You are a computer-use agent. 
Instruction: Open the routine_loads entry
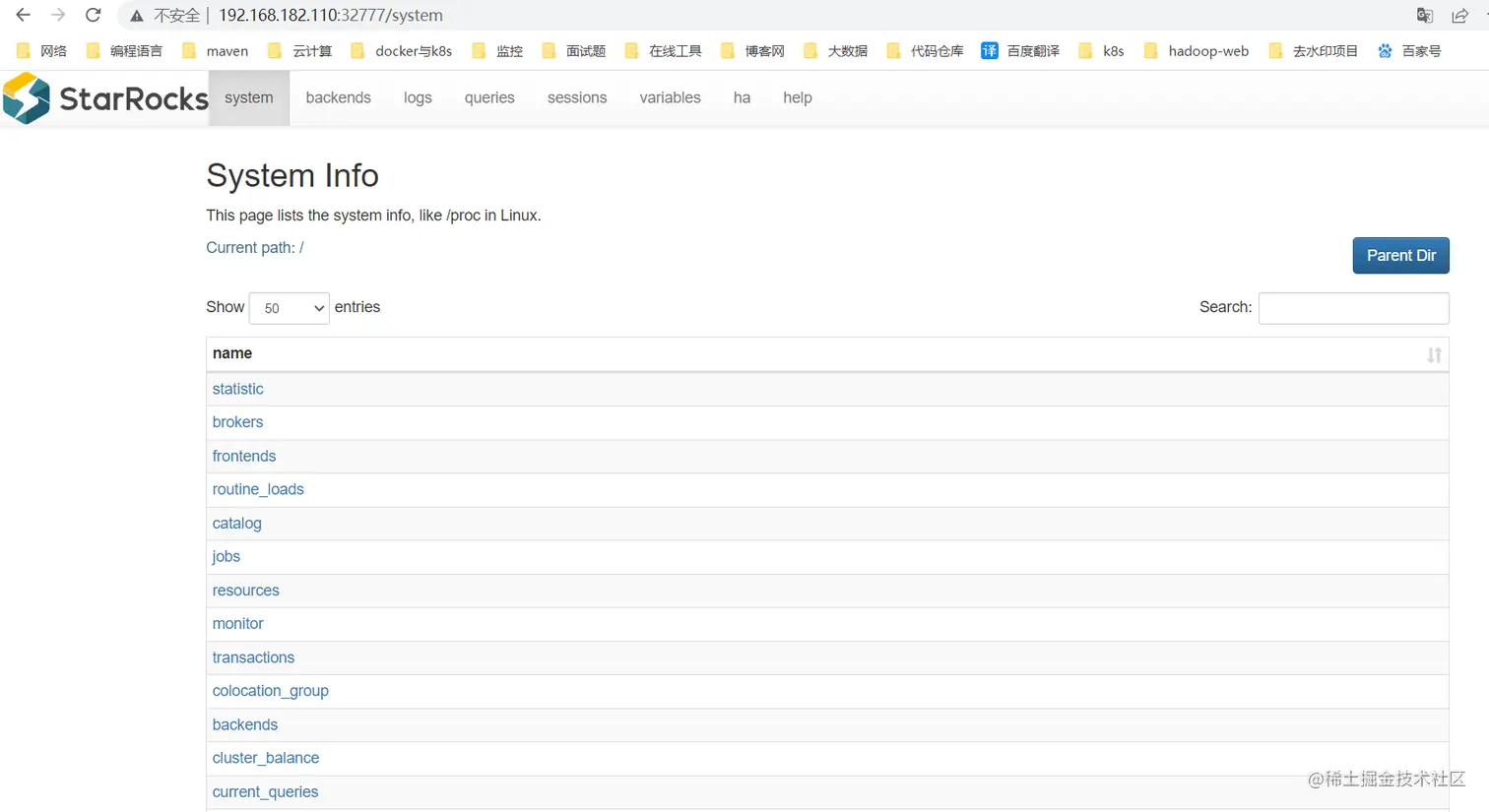point(258,489)
